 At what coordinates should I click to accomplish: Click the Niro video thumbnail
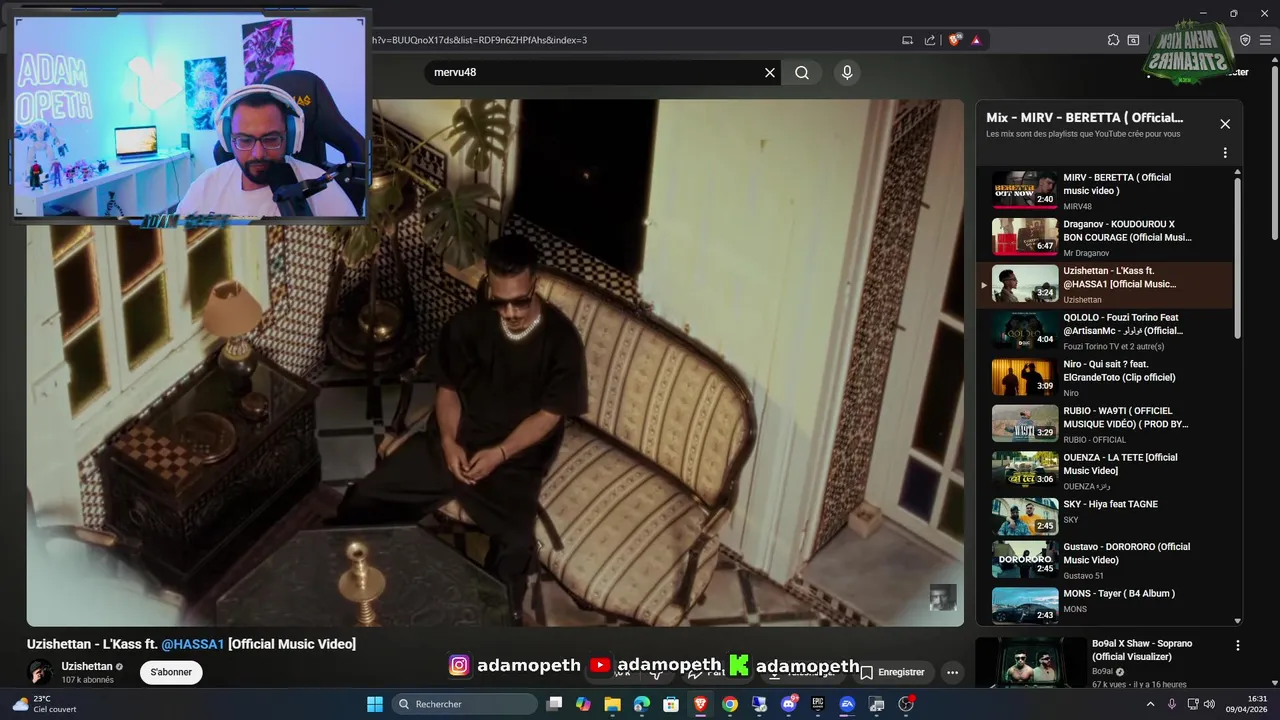click(1025, 377)
